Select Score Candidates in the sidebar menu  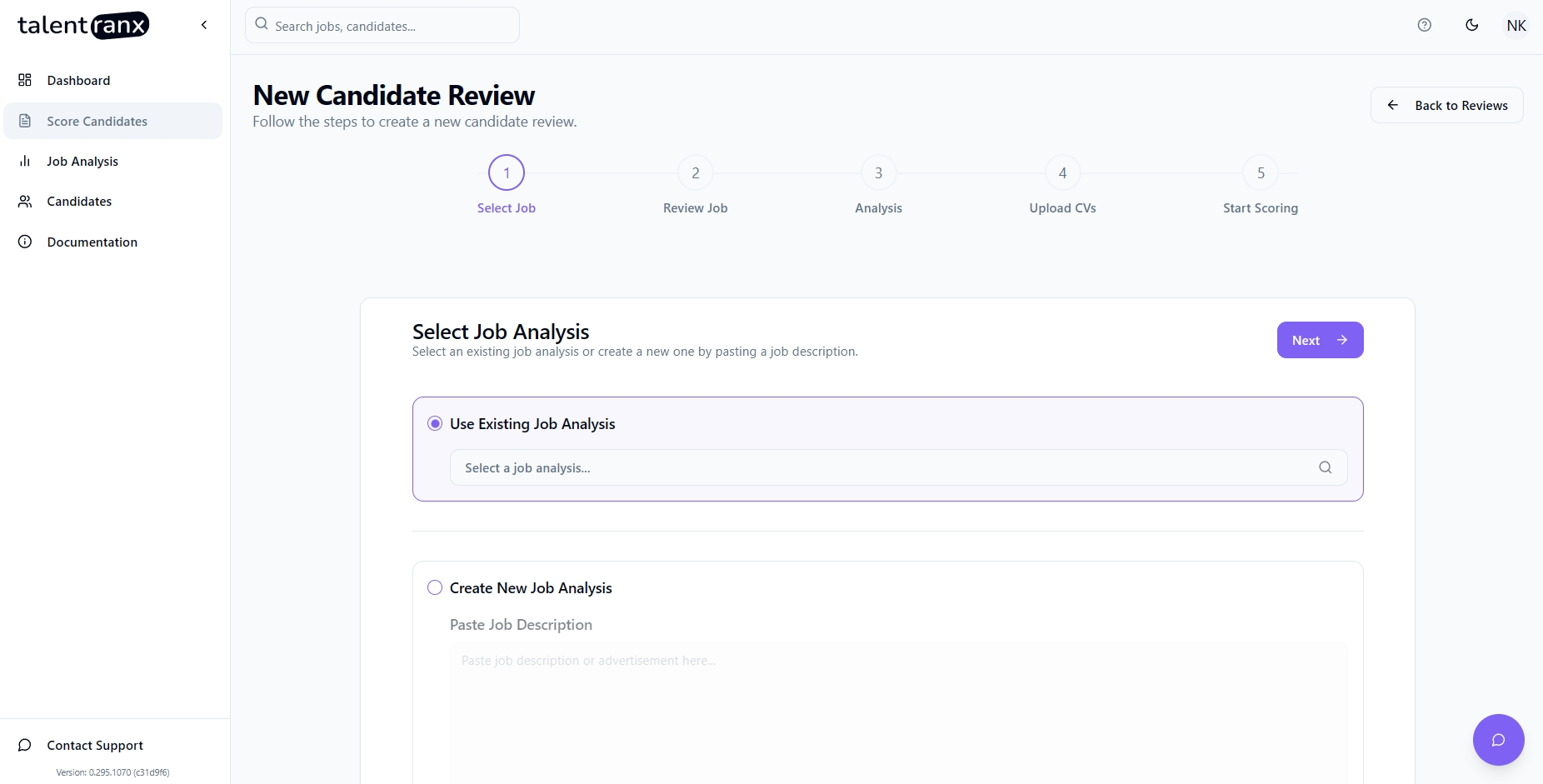[97, 121]
